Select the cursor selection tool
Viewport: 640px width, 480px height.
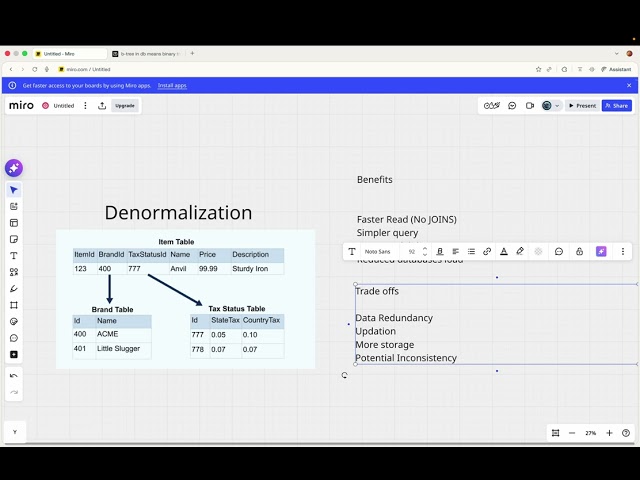pyautogui.click(x=14, y=190)
